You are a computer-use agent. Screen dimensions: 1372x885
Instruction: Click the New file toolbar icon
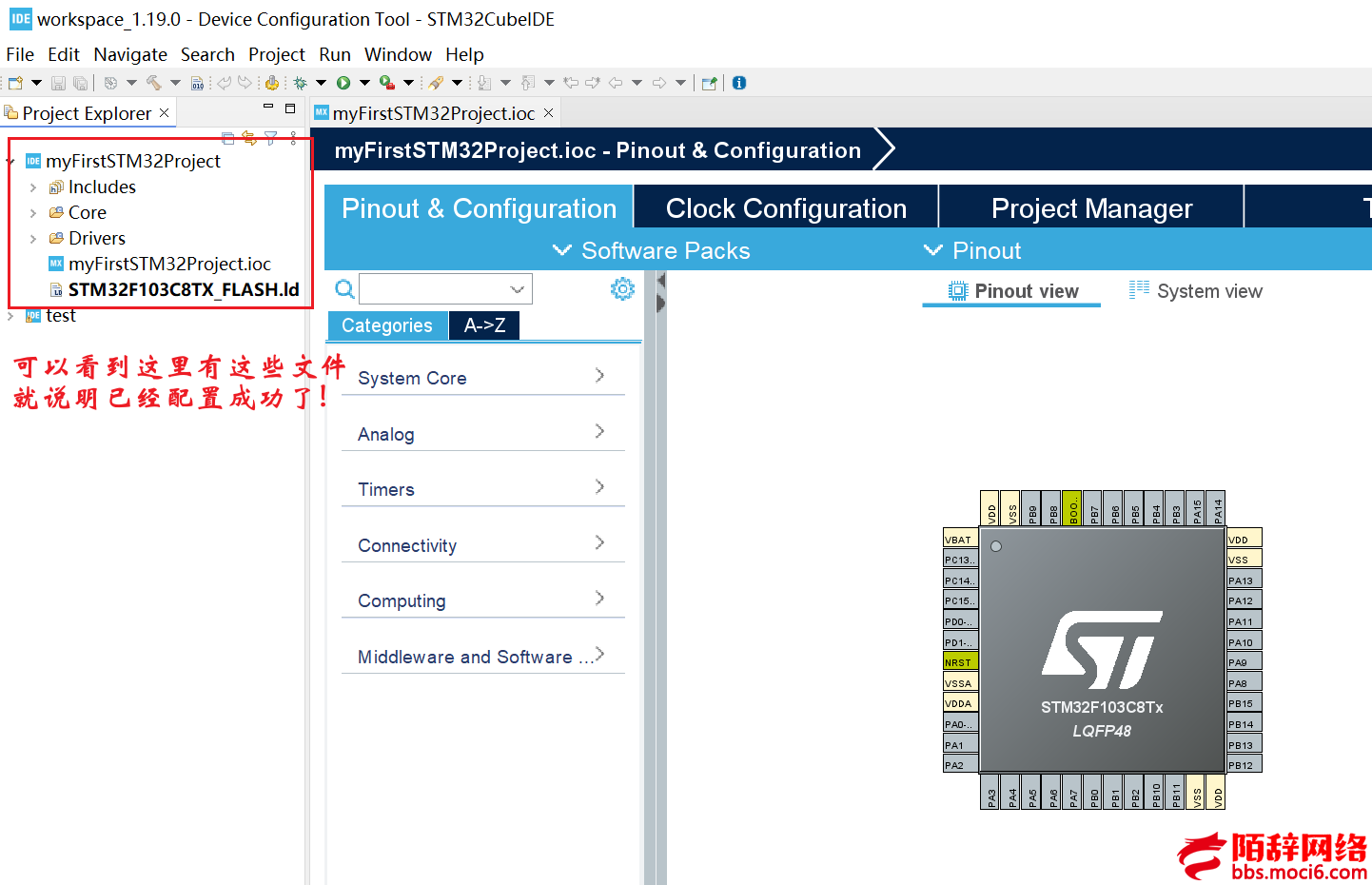pos(15,83)
